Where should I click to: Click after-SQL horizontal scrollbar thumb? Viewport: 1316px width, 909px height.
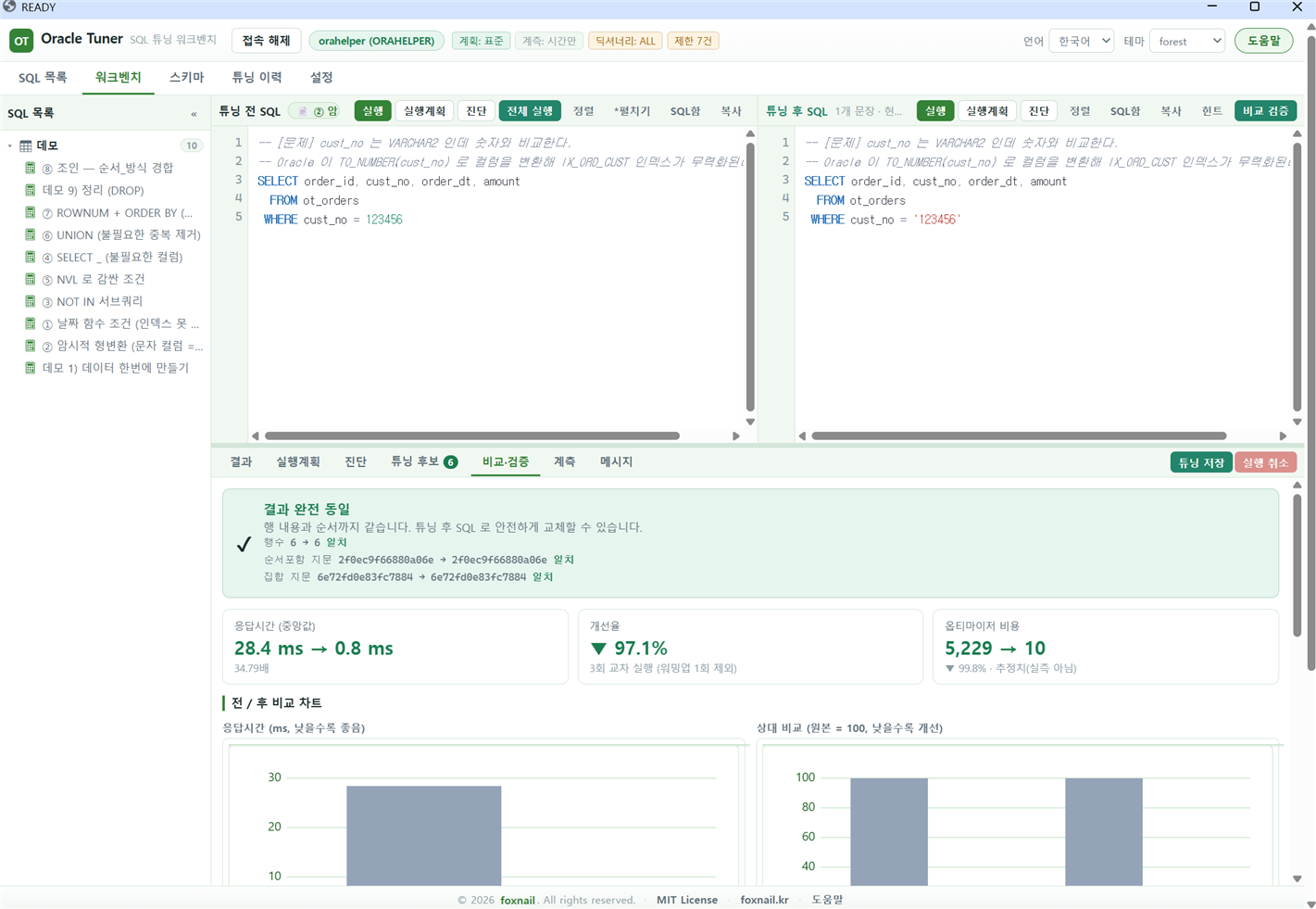pos(1019,436)
